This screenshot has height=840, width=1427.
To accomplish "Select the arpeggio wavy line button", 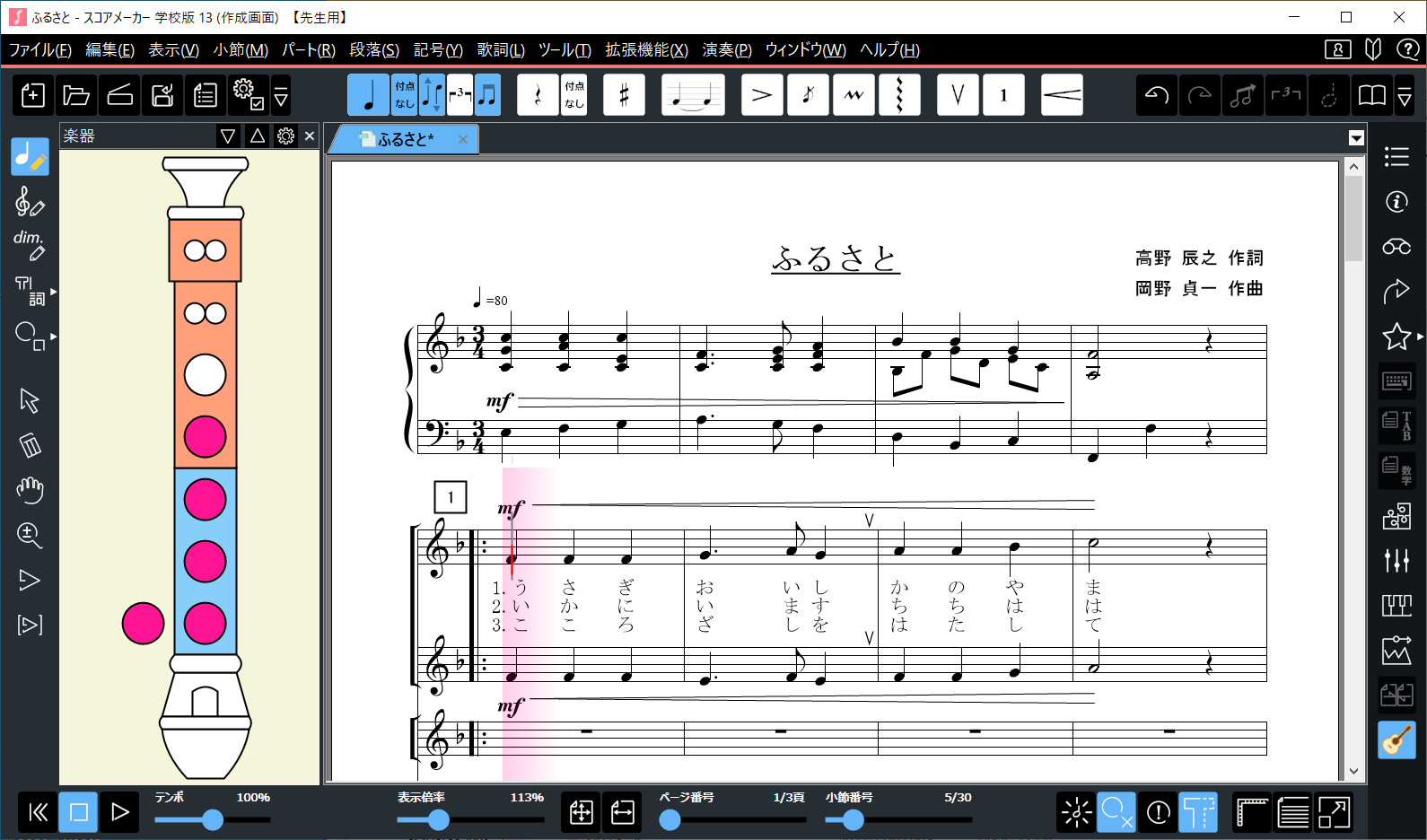I will (899, 95).
